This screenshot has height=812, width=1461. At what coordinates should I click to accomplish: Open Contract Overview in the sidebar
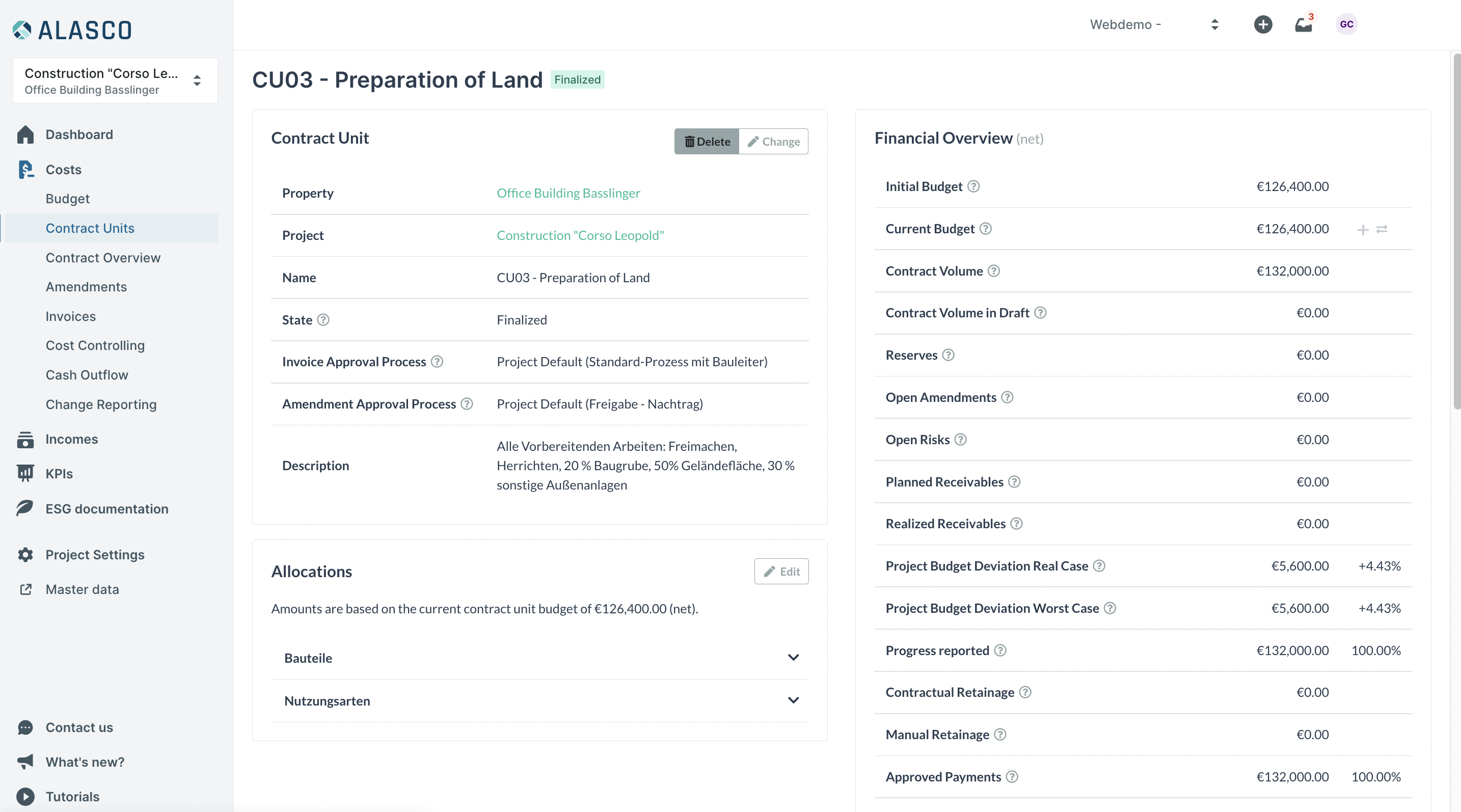click(x=103, y=257)
